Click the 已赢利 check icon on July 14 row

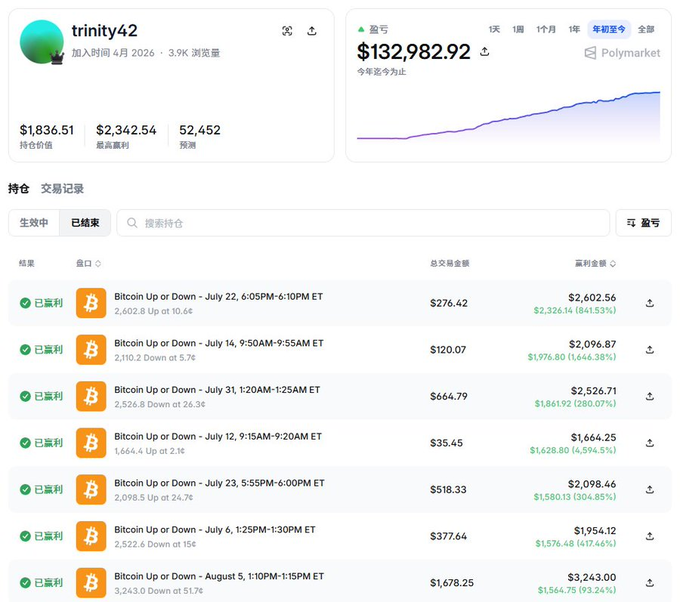click(25, 349)
